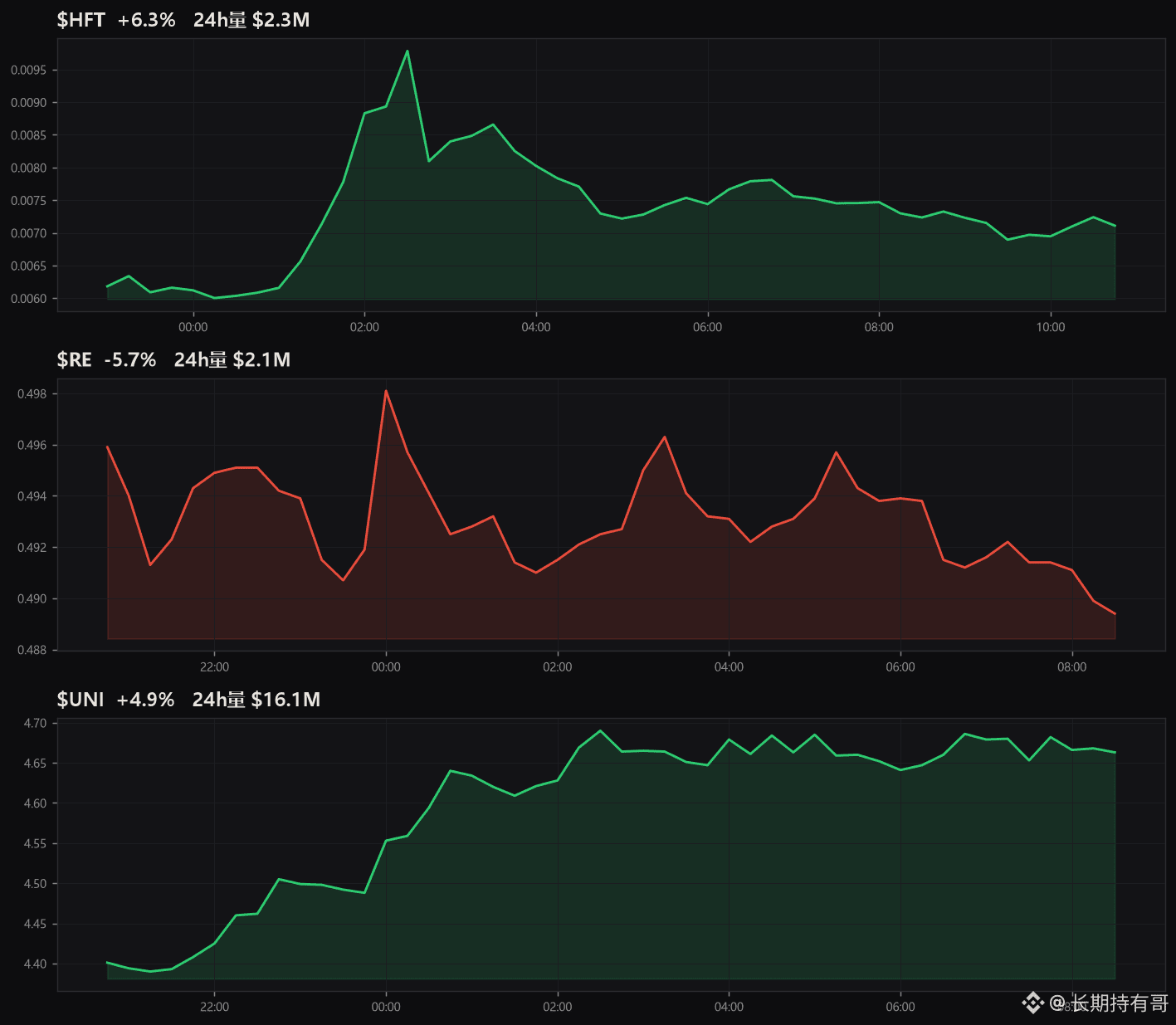Click the +4.9% change next to $UNI
Image resolution: width=1176 pixels, height=1025 pixels.
pyautogui.click(x=145, y=700)
